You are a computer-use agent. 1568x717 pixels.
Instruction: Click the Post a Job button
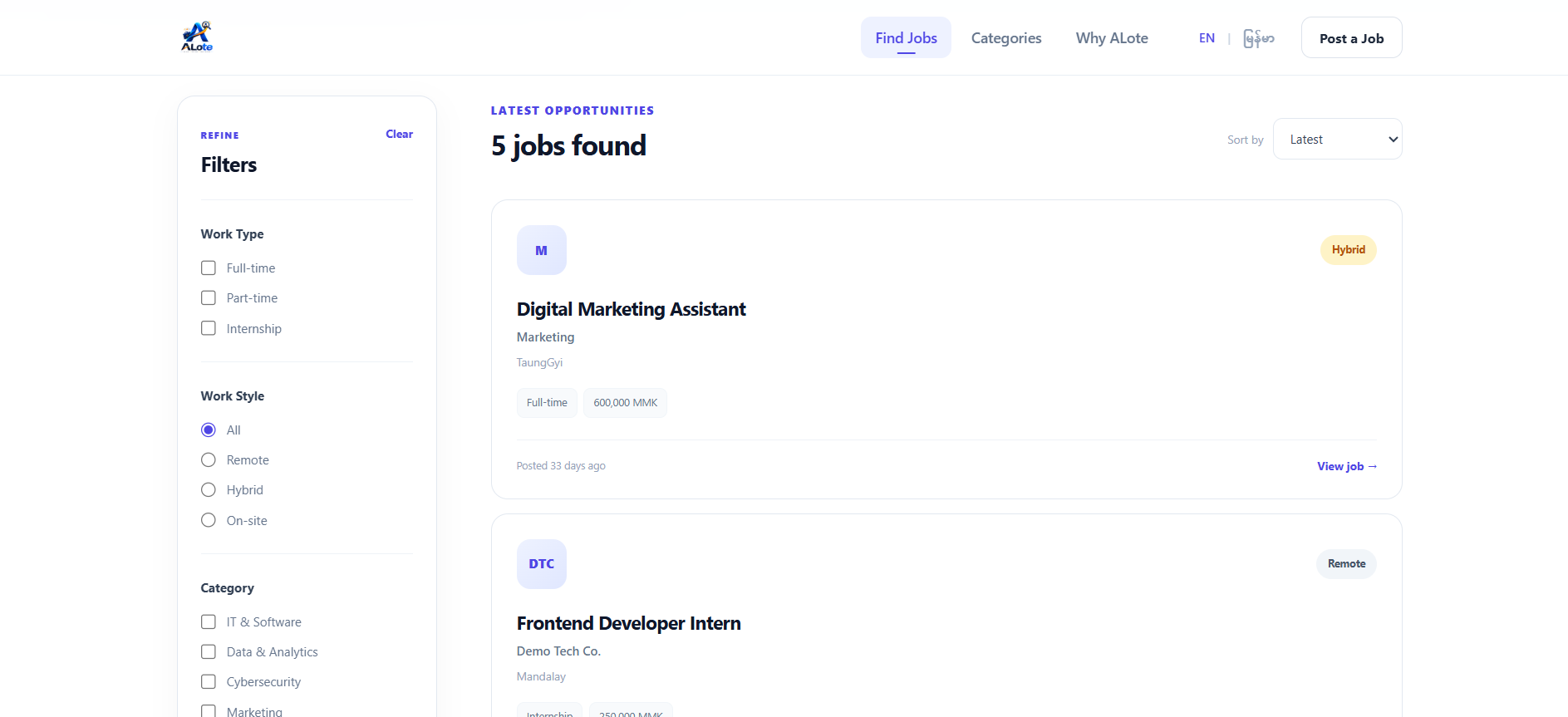tap(1351, 38)
